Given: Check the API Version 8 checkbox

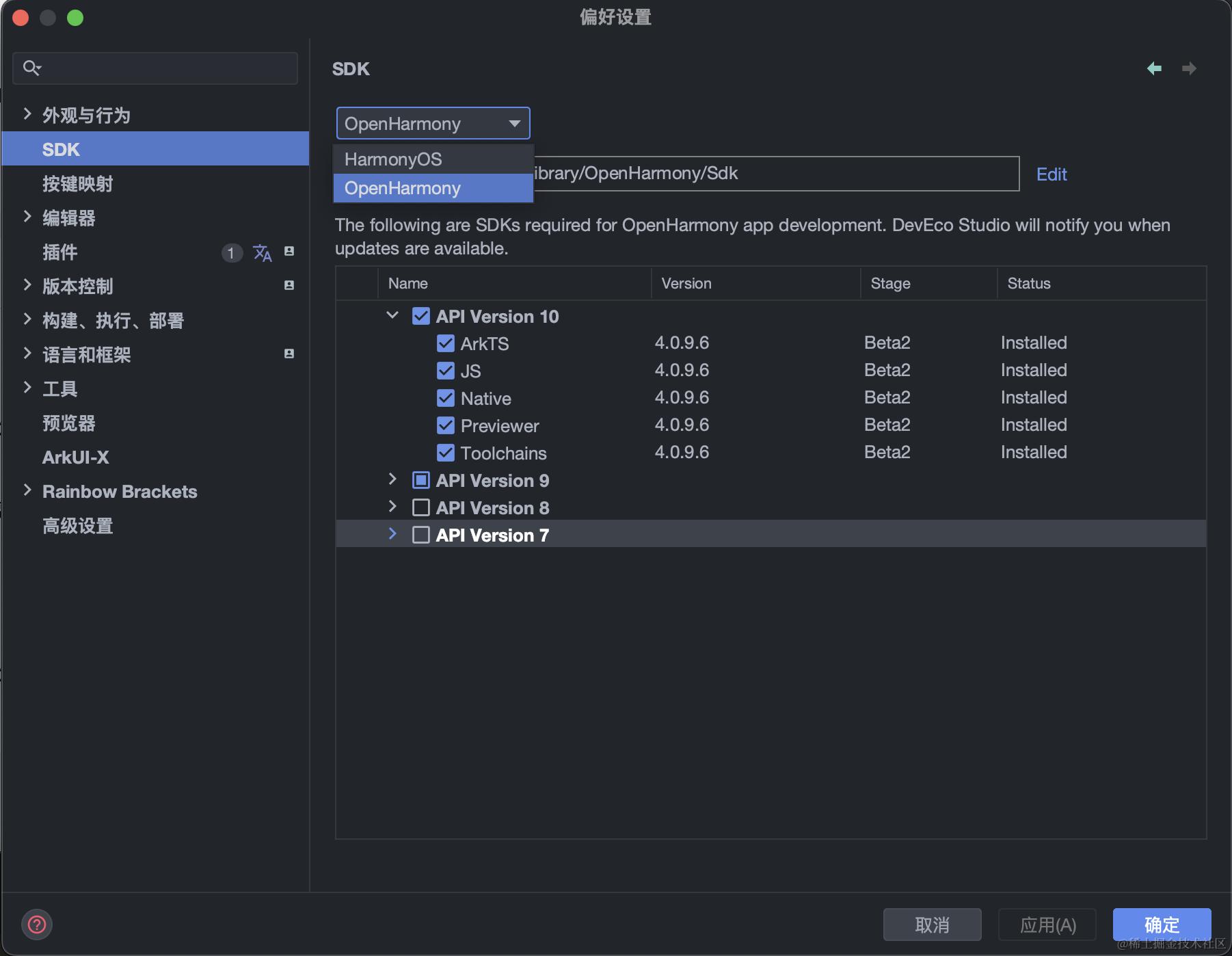Looking at the screenshot, I should coord(421,507).
